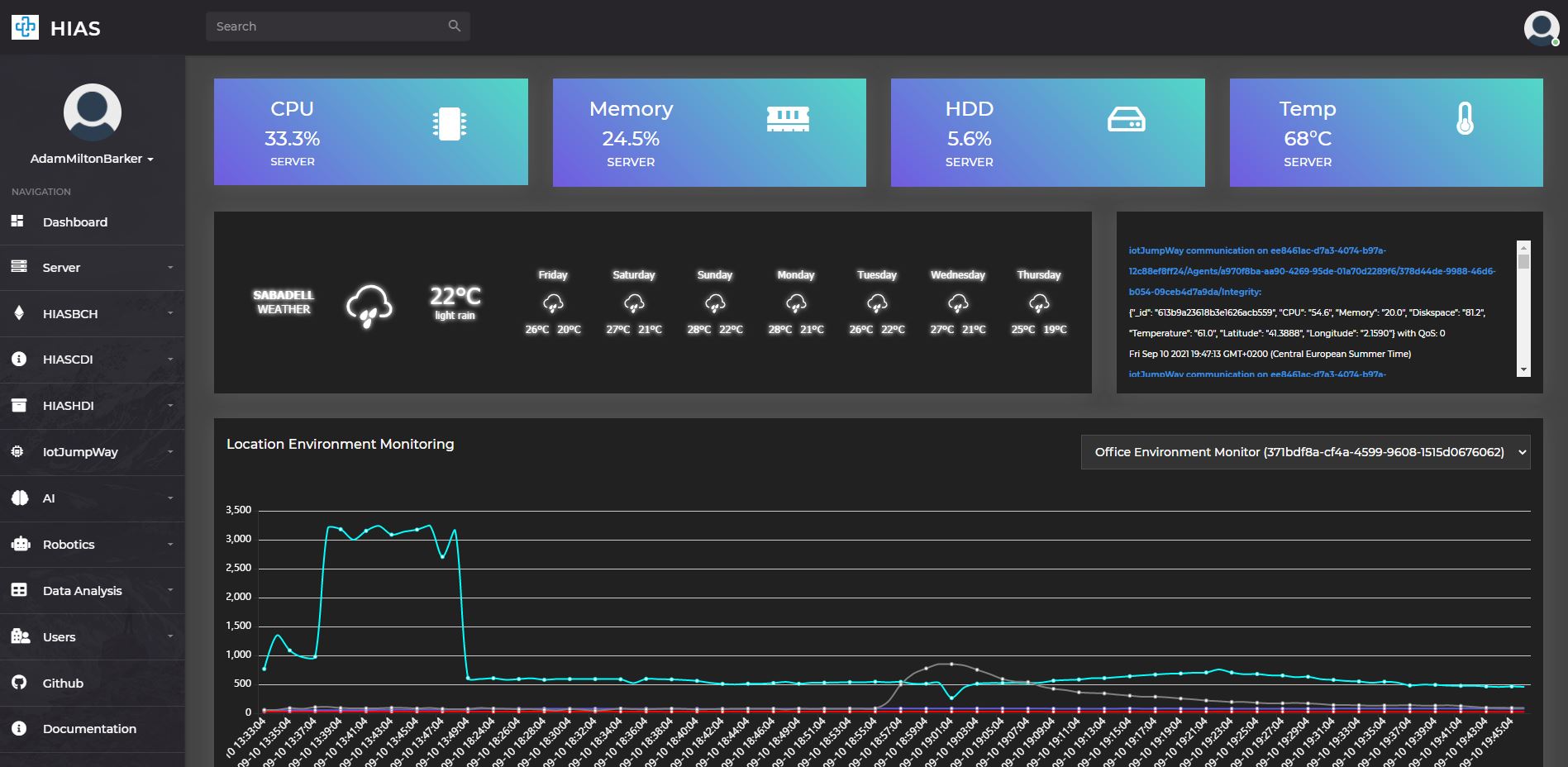Image resolution: width=1568 pixels, height=767 pixels.
Task: Click the HIASCDI info icon
Action: [x=19, y=359]
